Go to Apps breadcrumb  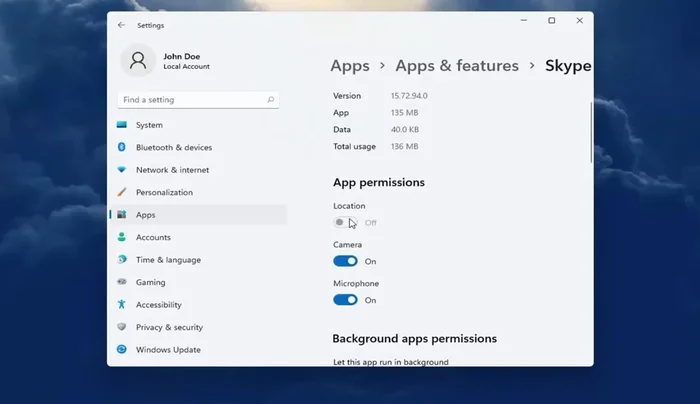[x=350, y=66]
